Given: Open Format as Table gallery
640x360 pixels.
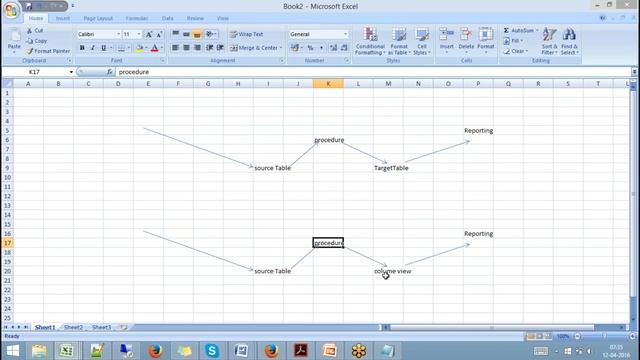Looking at the screenshot, I should [x=399, y=41].
